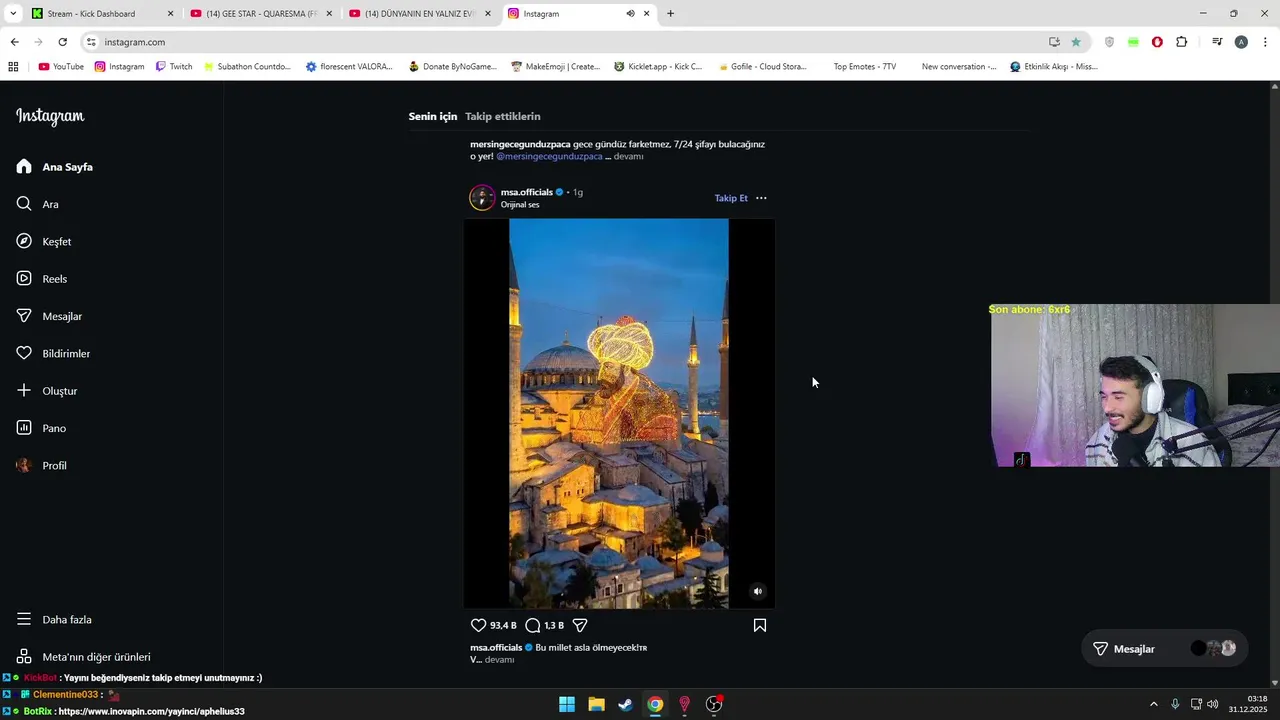Open the Windows Start menu
1280x720 pixels.
pos(567,704)
